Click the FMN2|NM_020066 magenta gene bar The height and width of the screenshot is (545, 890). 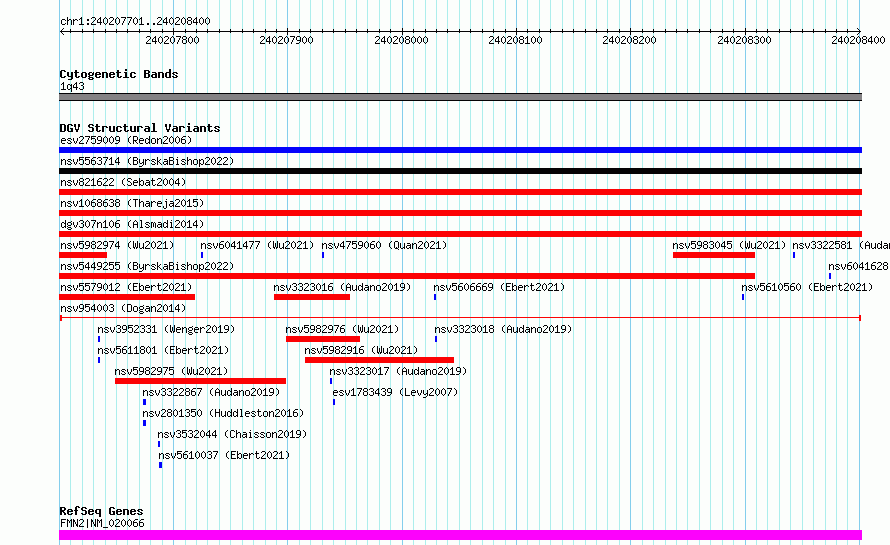click(x=460, y=535)
